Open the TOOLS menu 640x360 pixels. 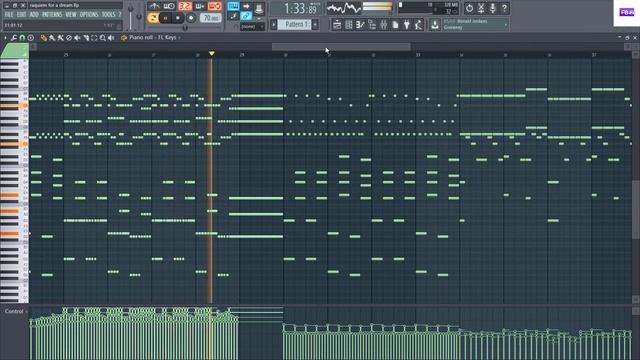tap(108, 14)
